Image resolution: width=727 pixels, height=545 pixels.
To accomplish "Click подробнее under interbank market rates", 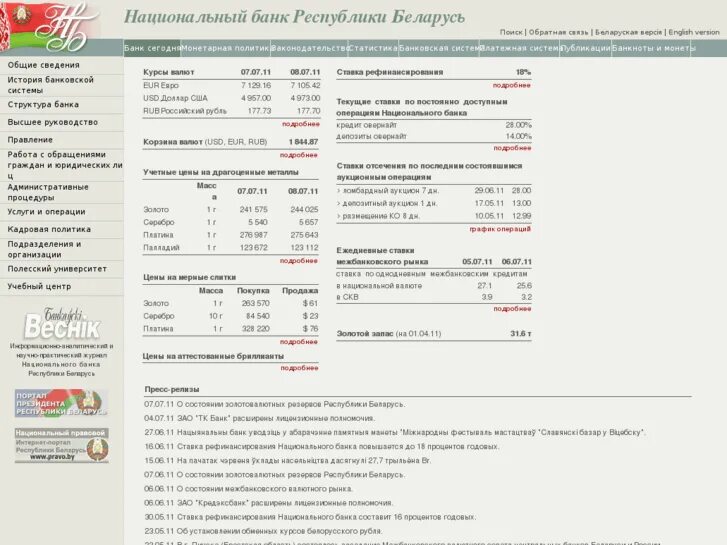I will point(512,308).
